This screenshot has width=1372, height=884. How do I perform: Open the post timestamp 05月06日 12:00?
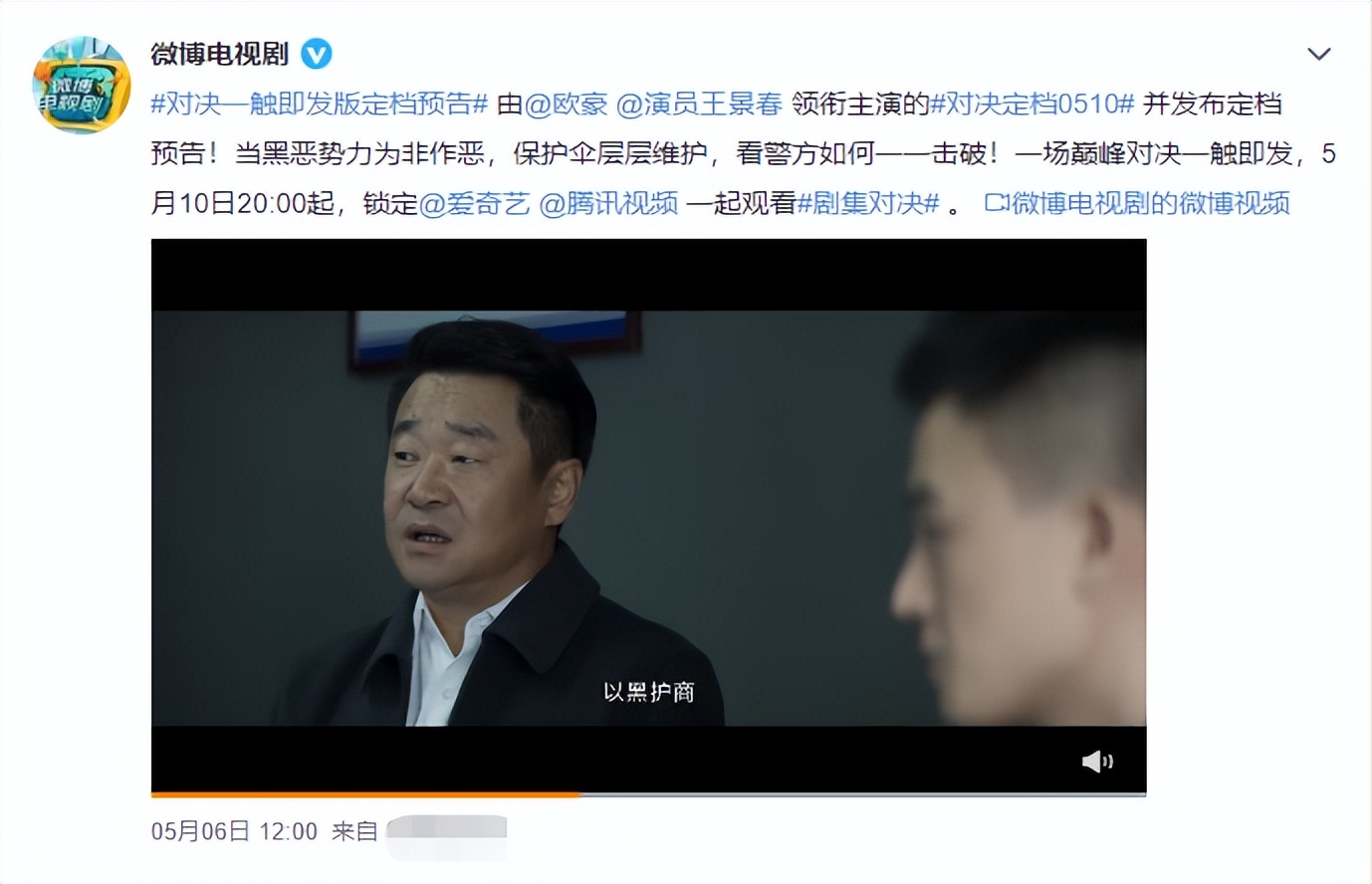(234, 831)
